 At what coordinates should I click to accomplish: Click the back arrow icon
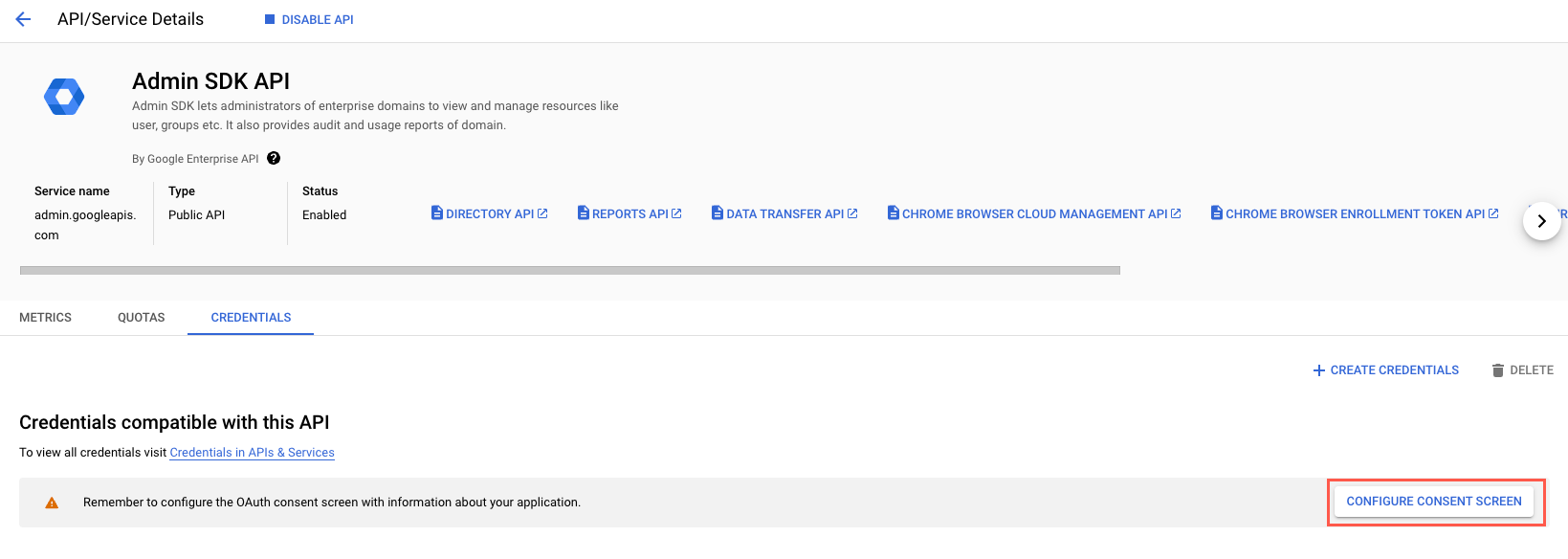tap(24, 19)
